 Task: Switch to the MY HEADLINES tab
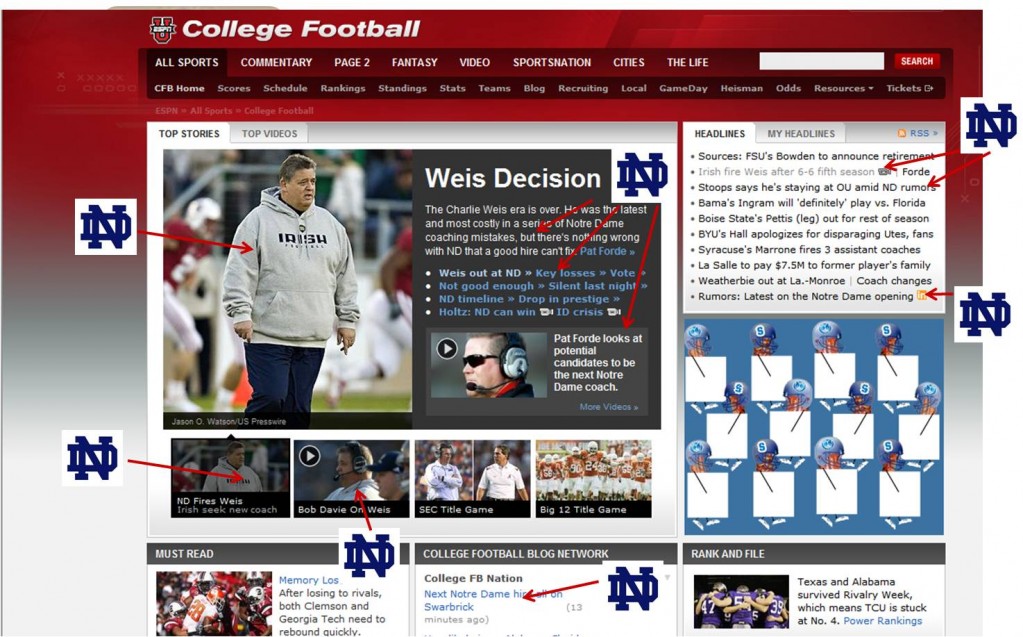coord(801,134)
